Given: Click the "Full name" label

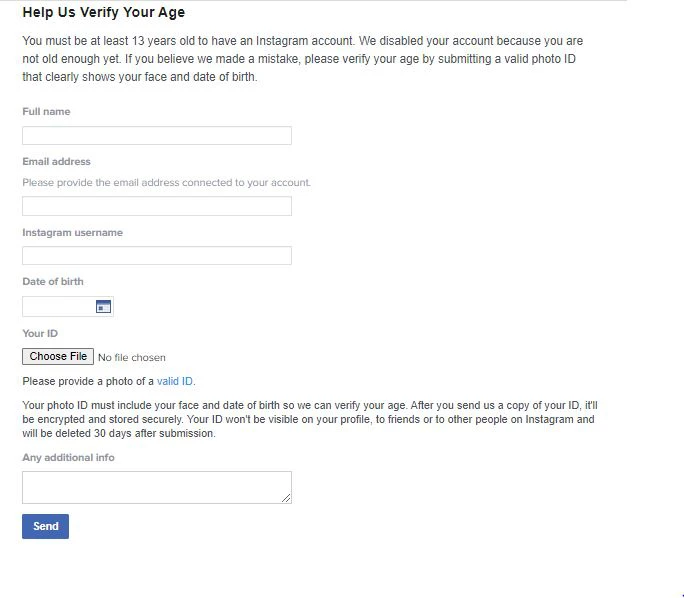Looking at the screenshot, I should 46,112.
